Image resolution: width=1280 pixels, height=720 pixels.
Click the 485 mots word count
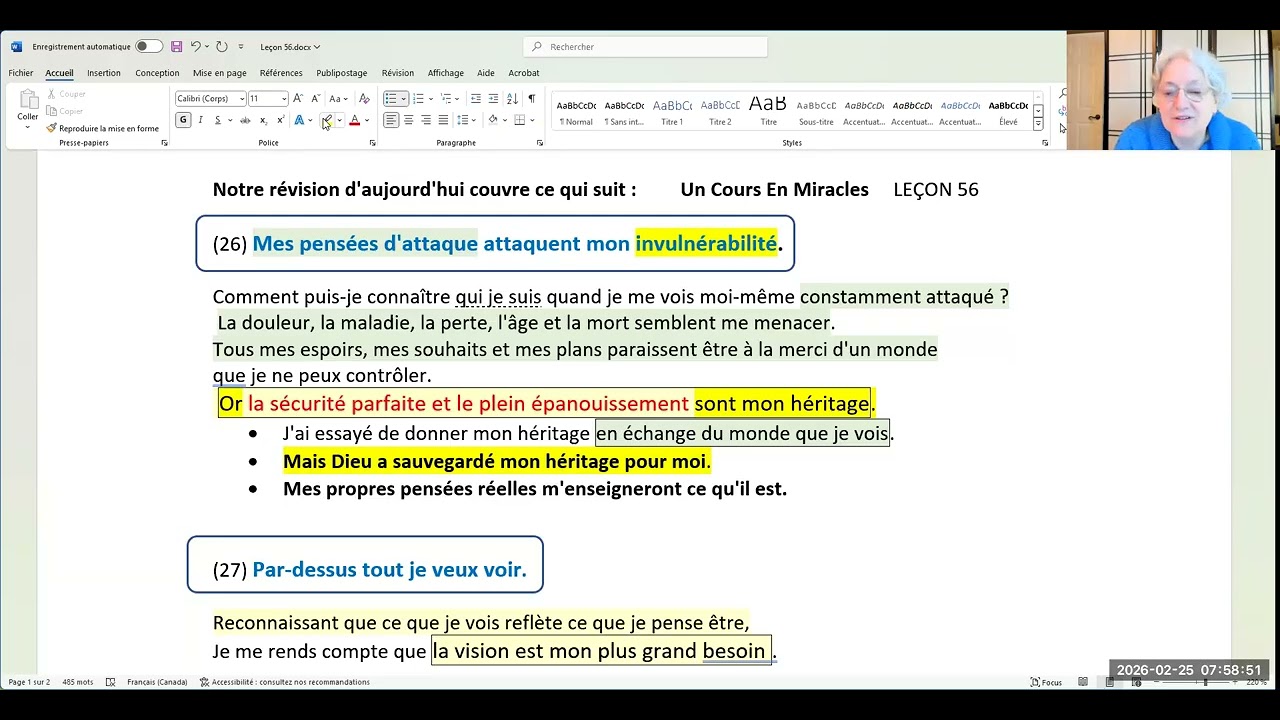coord(77,682)
